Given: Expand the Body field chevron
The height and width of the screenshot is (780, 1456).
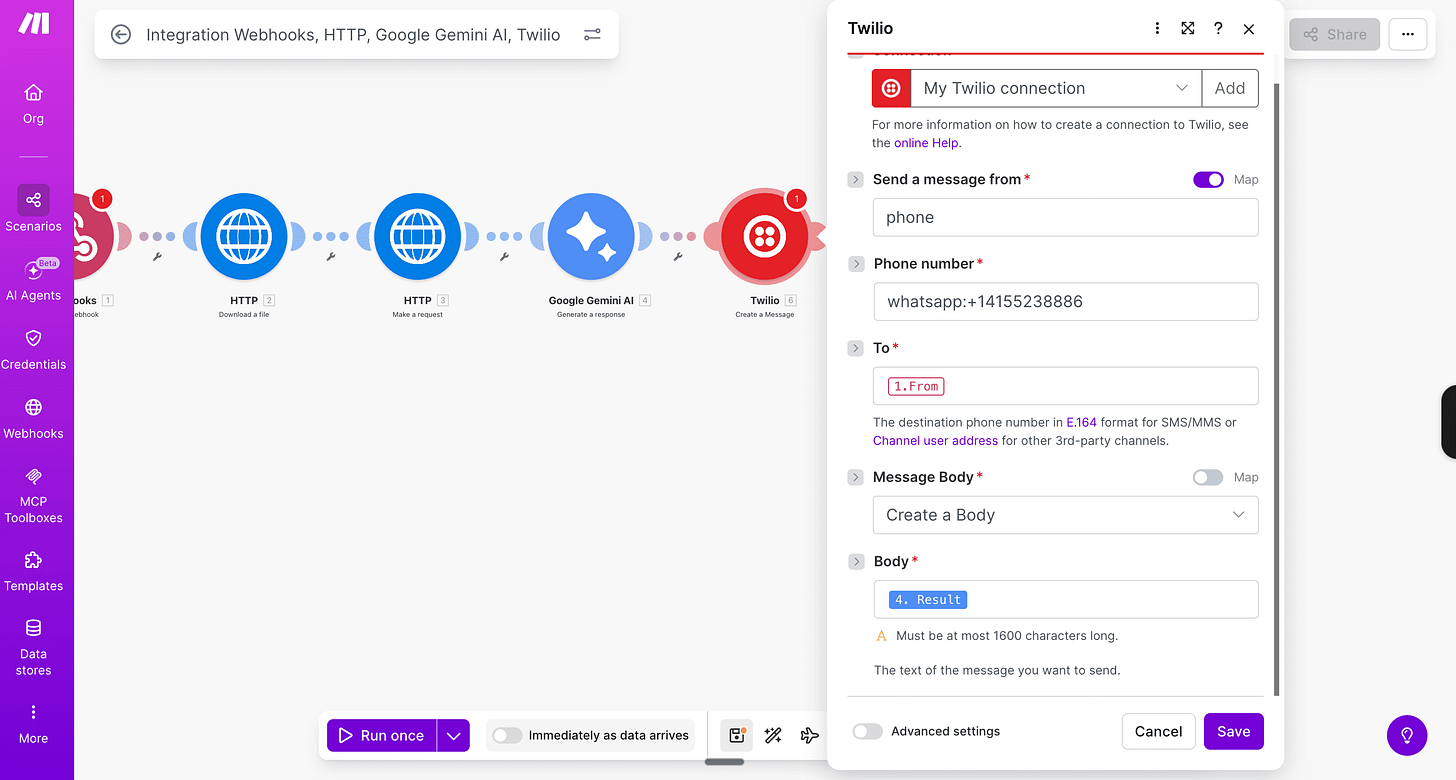Looking at the screenshot, I should 856,562.
